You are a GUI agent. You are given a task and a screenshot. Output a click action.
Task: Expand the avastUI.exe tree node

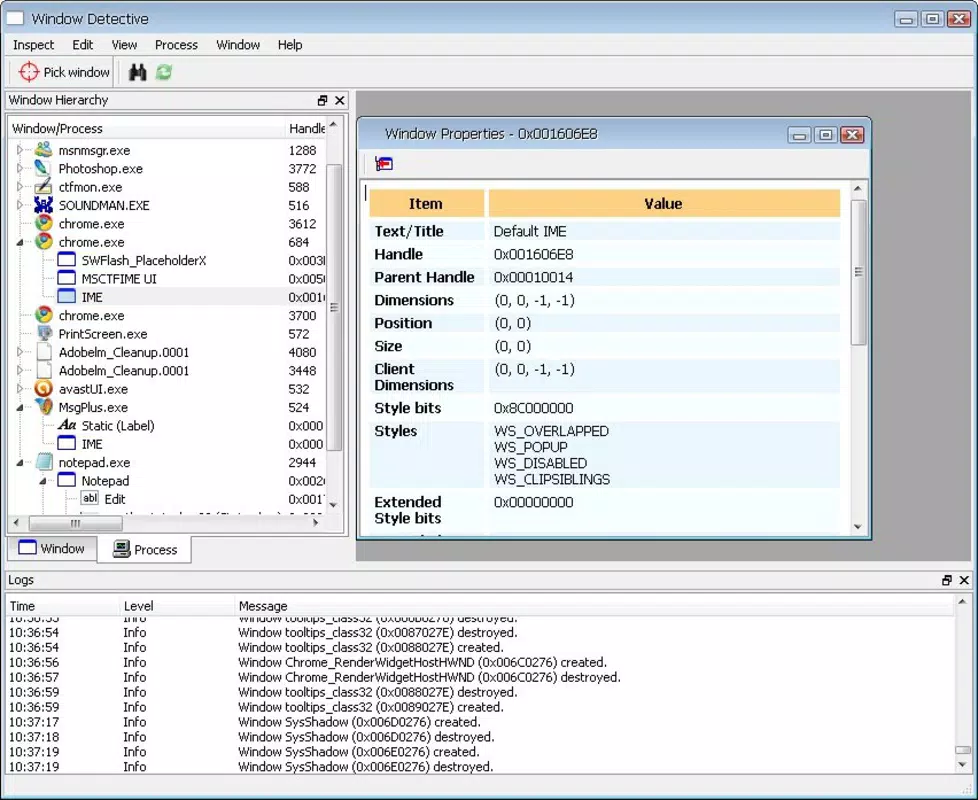(x=19, y=389)
